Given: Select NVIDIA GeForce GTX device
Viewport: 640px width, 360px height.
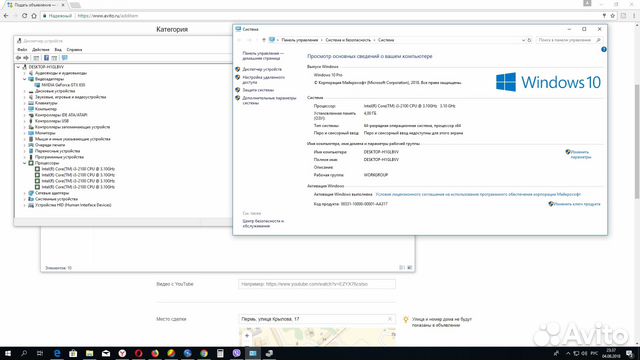Looking at the screenshot, I should point(63,85).
